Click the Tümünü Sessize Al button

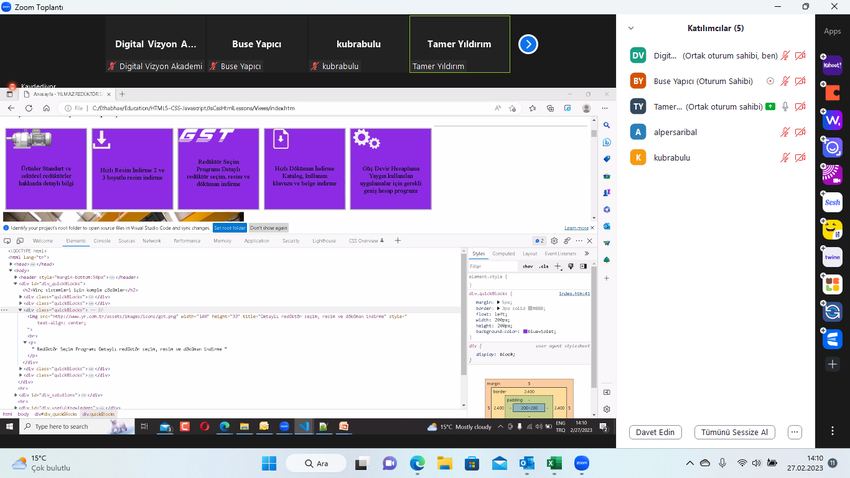click(735, 432)
